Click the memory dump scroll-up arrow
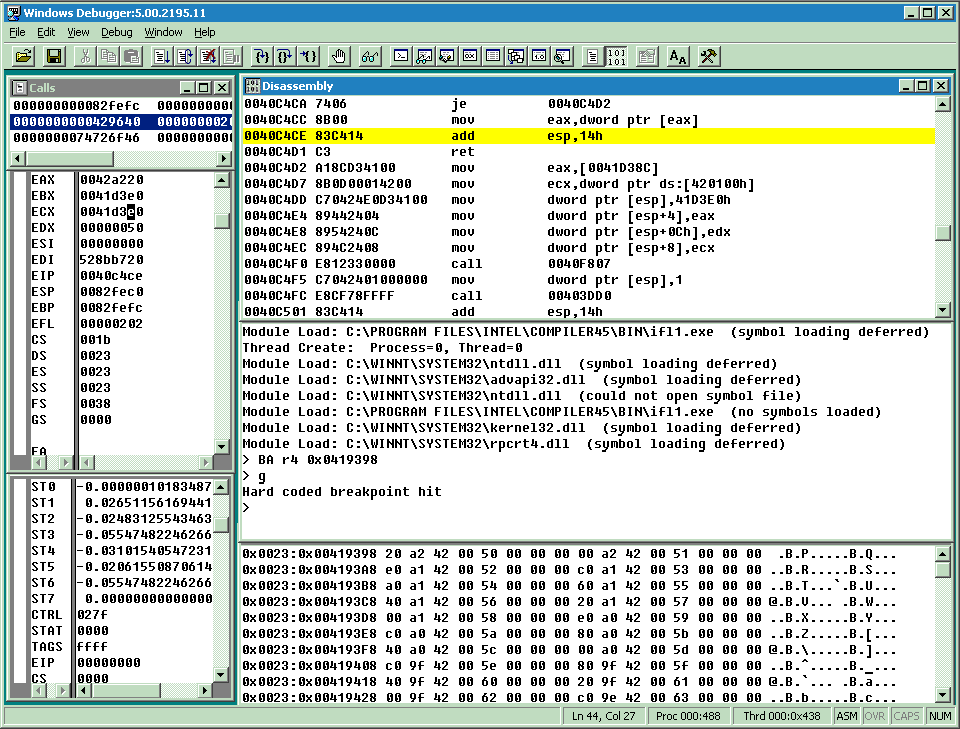The height and width of the screenshot is (729, 960). click(943, 554)
